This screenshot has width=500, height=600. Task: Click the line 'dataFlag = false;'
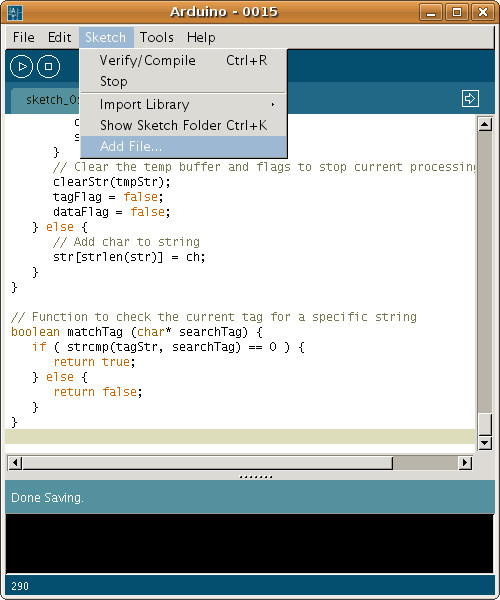tap(111, 212)
